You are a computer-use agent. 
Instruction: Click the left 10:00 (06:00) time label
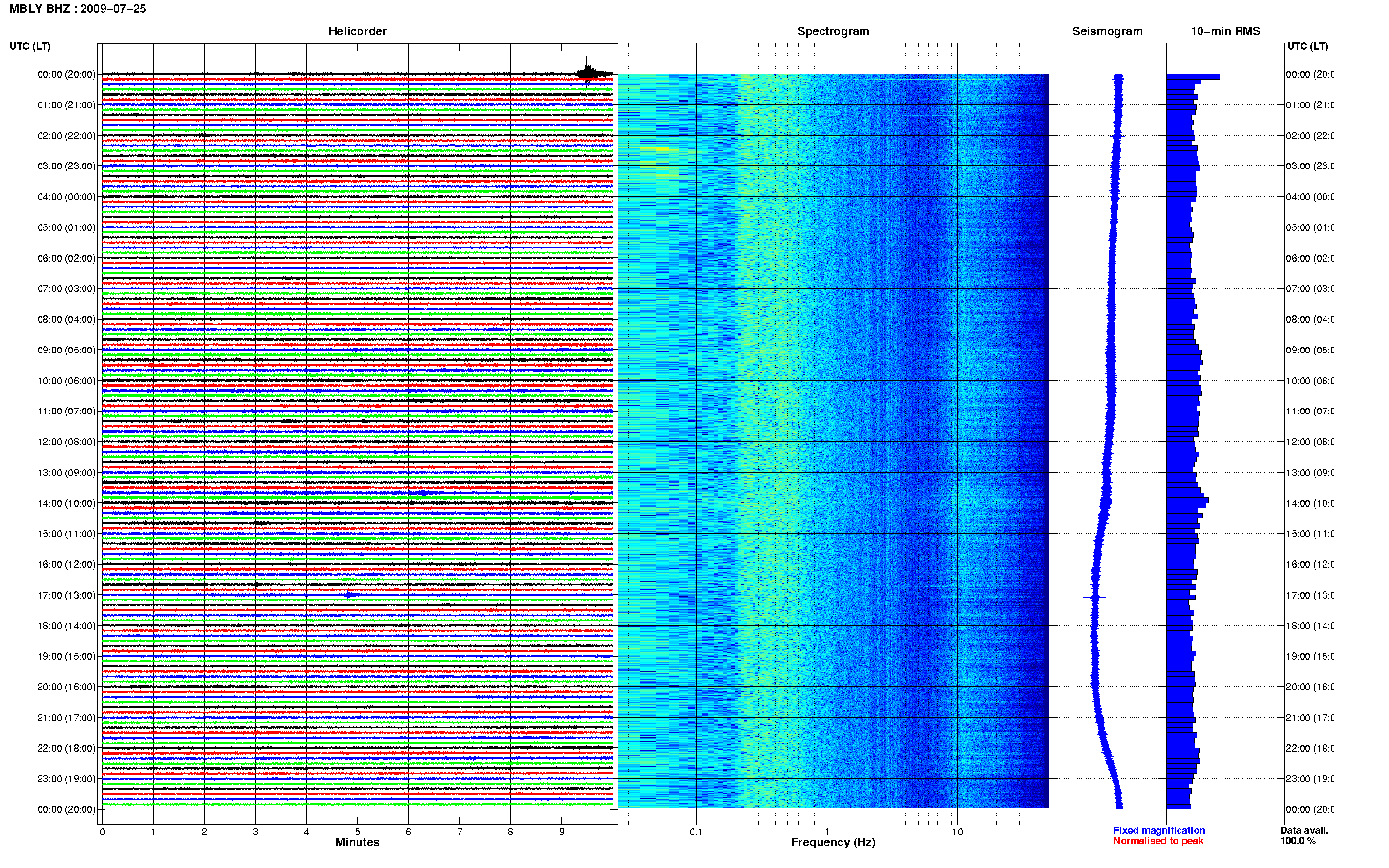(66, 381)
